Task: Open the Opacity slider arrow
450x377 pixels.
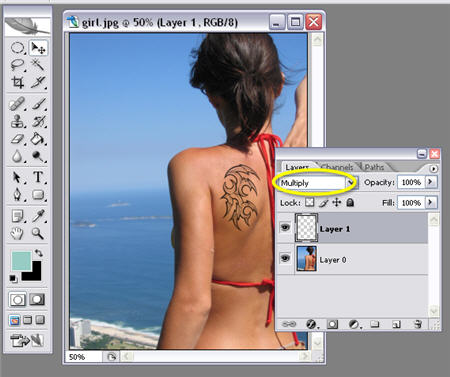Action: point(430,182)
